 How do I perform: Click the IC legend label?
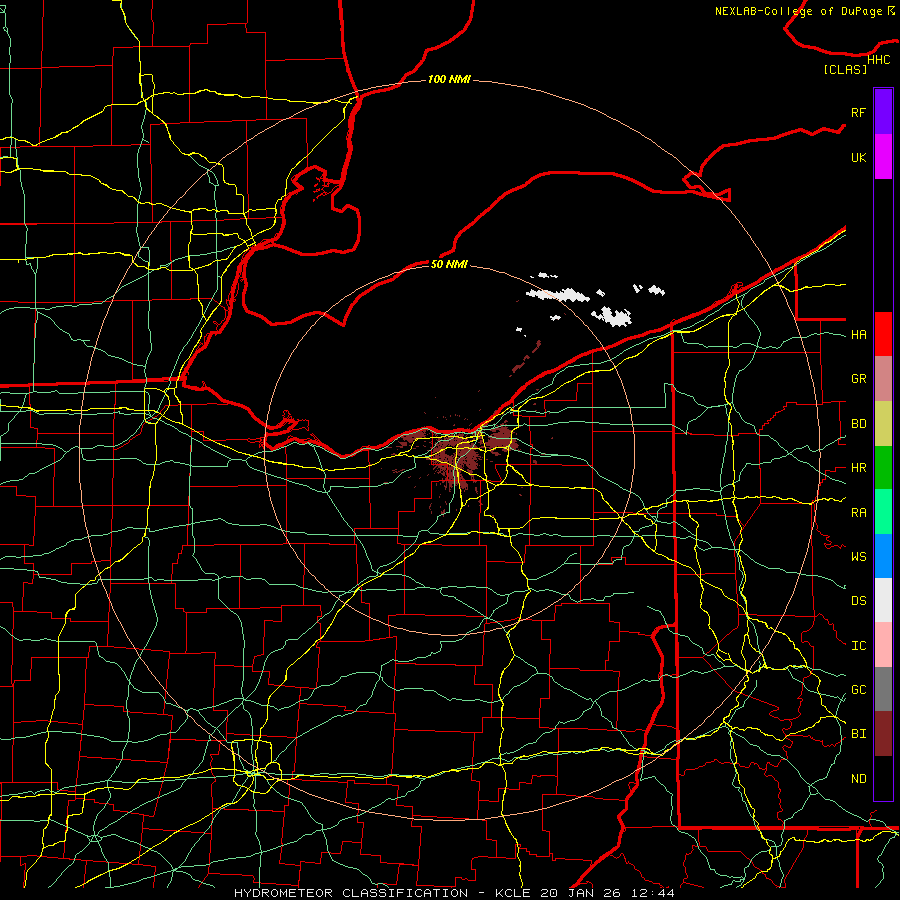coord(859,645)
